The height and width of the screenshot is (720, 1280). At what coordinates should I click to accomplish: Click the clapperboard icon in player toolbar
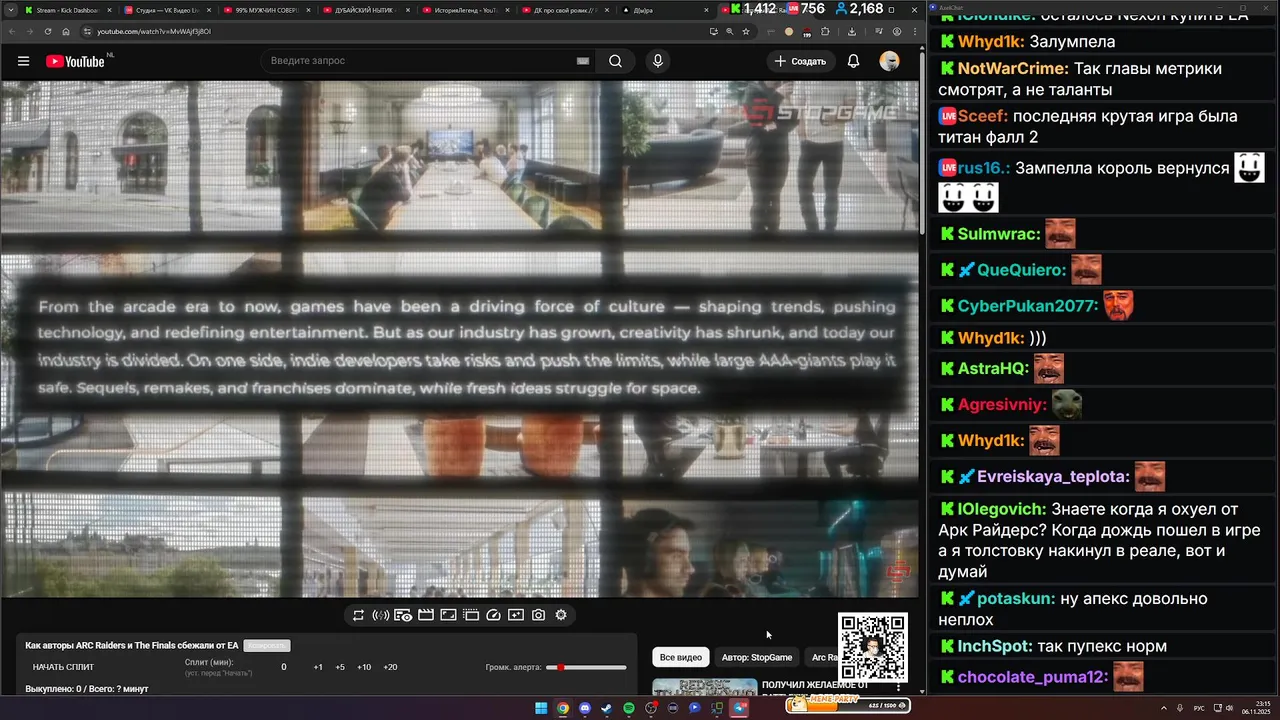click(x=425, y=615)
